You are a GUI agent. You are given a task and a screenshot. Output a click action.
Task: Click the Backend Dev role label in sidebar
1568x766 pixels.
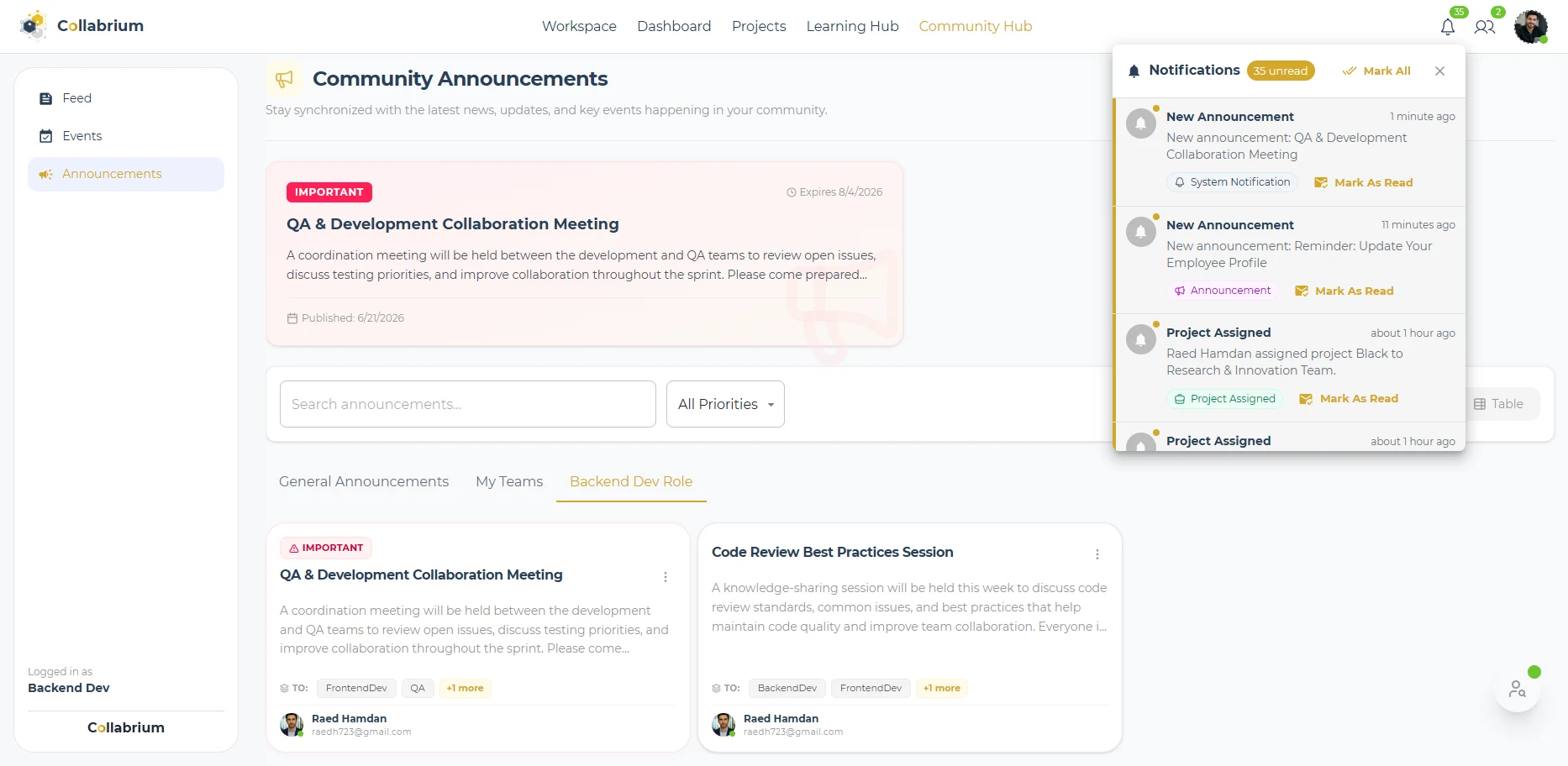tap(69, 688)
